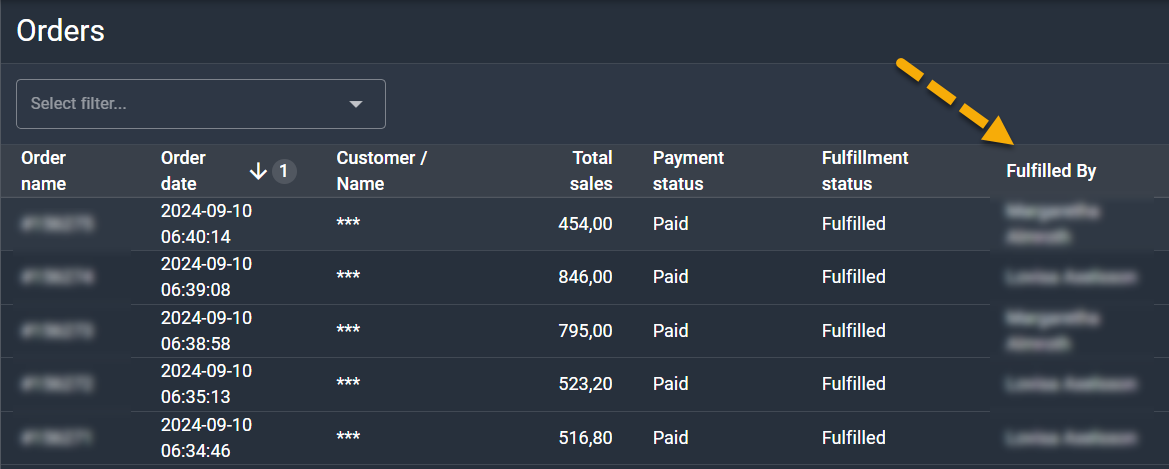Select the Fulfilled By column header

click(1050, 171)
